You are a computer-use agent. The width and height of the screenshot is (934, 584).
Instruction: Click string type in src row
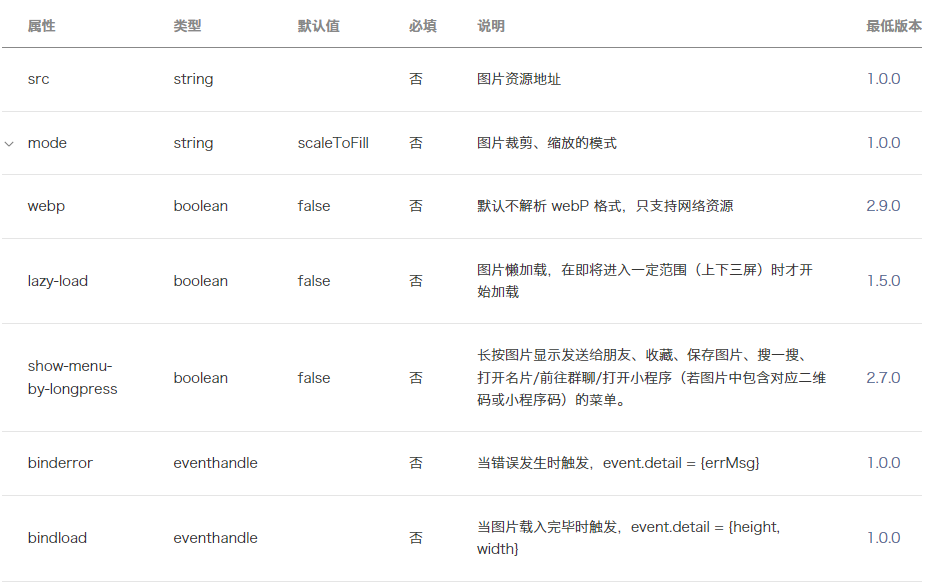[x=193, y=79]
